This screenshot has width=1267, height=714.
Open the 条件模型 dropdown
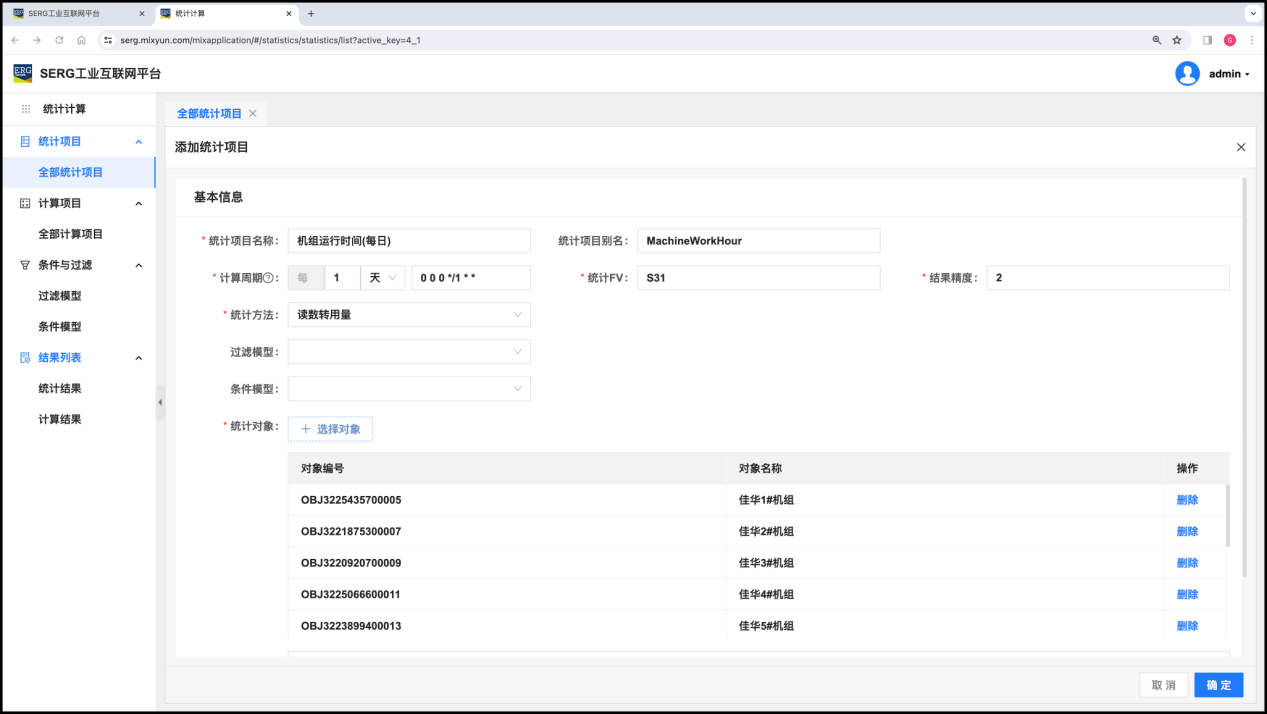point(408,389)
